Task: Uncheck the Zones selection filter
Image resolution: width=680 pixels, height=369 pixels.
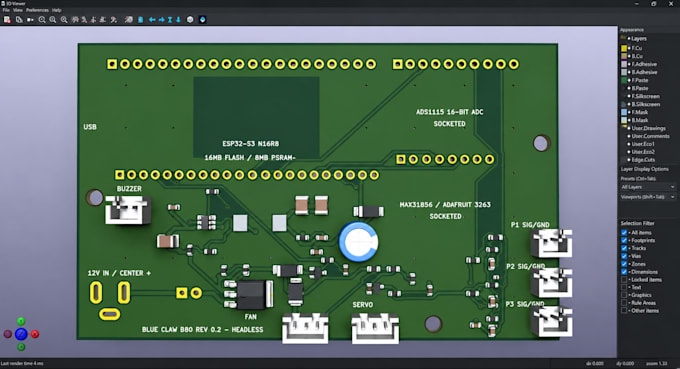Action: click(624, 264)
